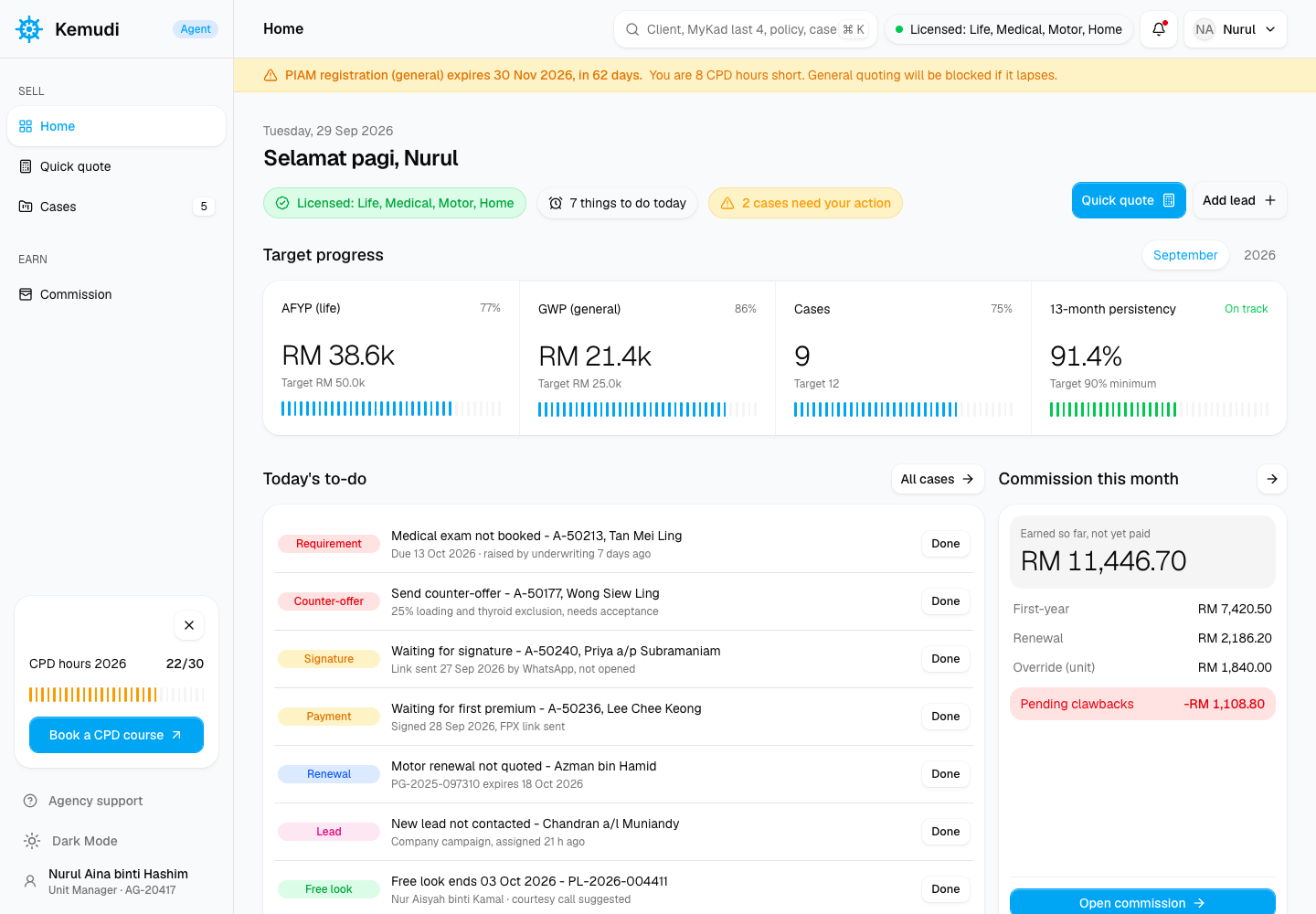Mark Waiting for signature task Done
The width and height of the screenshot is (1316, 914).
tap(946, 659)
